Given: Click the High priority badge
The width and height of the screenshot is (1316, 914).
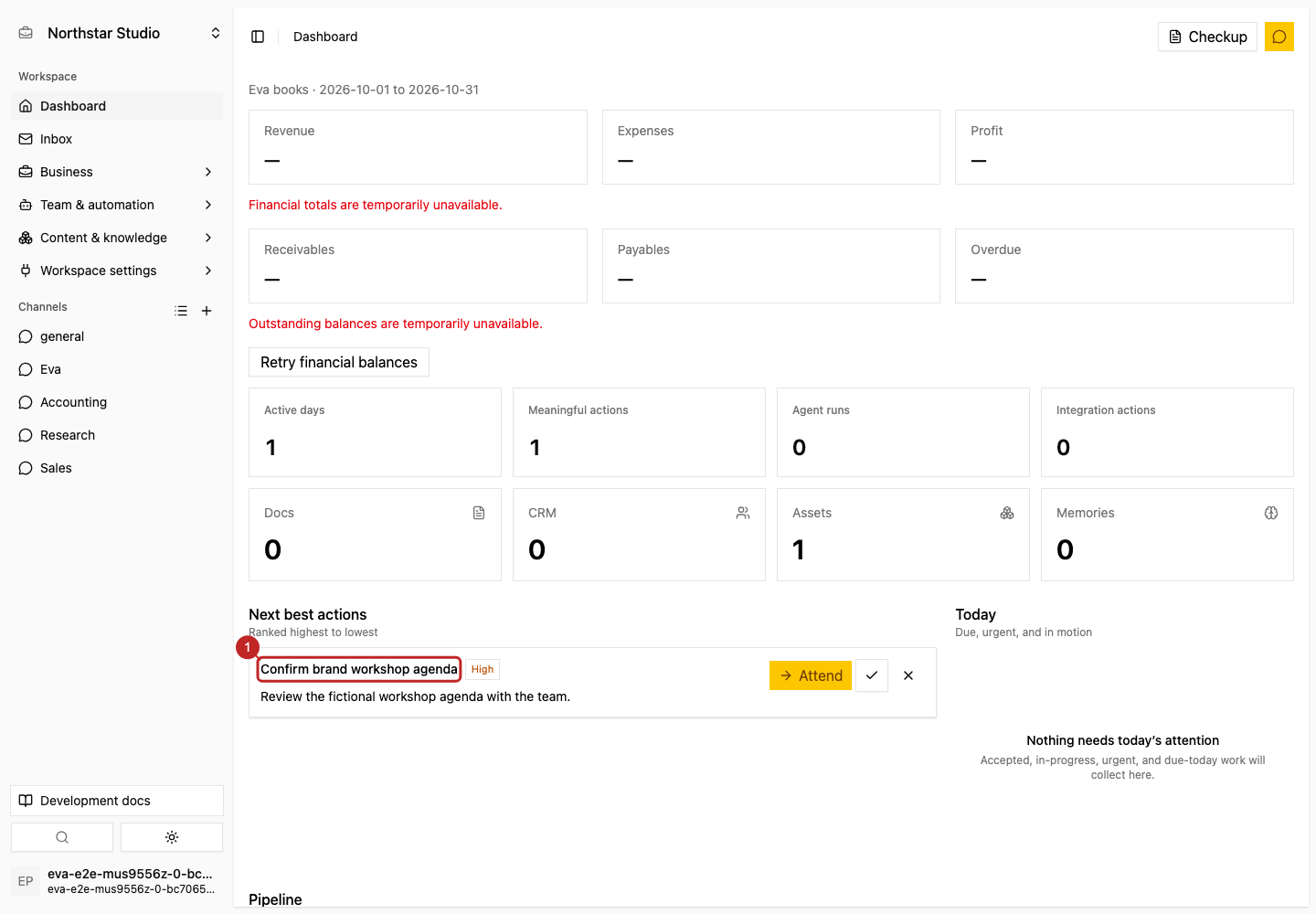Looking at the screenshot, I should (x=483, y=669).
